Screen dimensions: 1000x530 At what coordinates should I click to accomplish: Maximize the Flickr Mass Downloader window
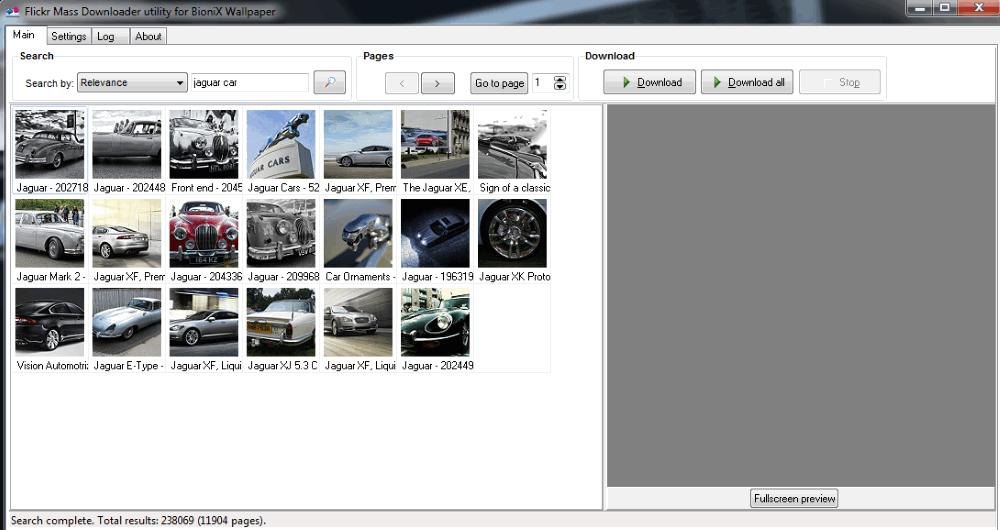tap(945, 8)
